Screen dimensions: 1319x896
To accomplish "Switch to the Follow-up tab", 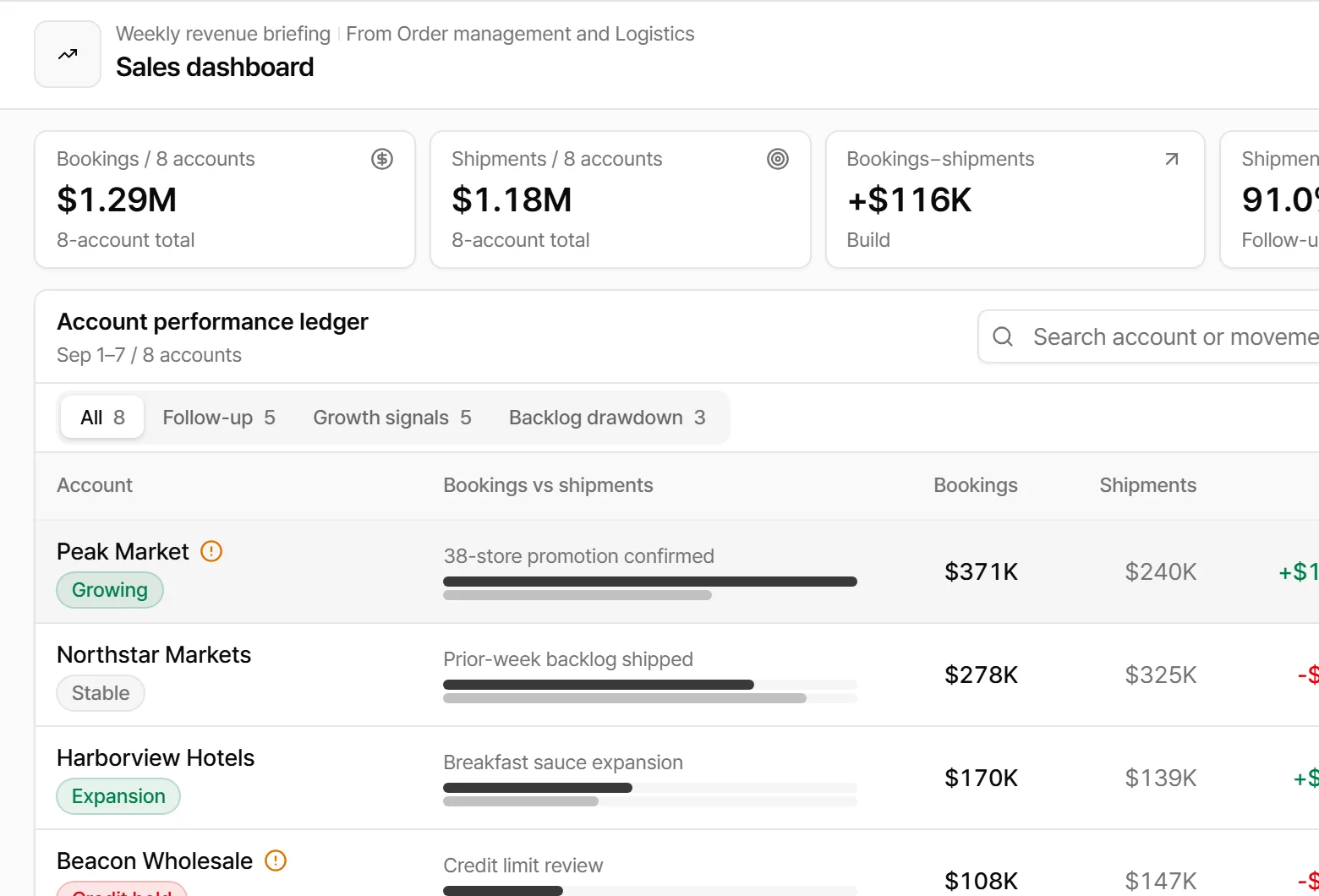I will click(x=219, y=418).
